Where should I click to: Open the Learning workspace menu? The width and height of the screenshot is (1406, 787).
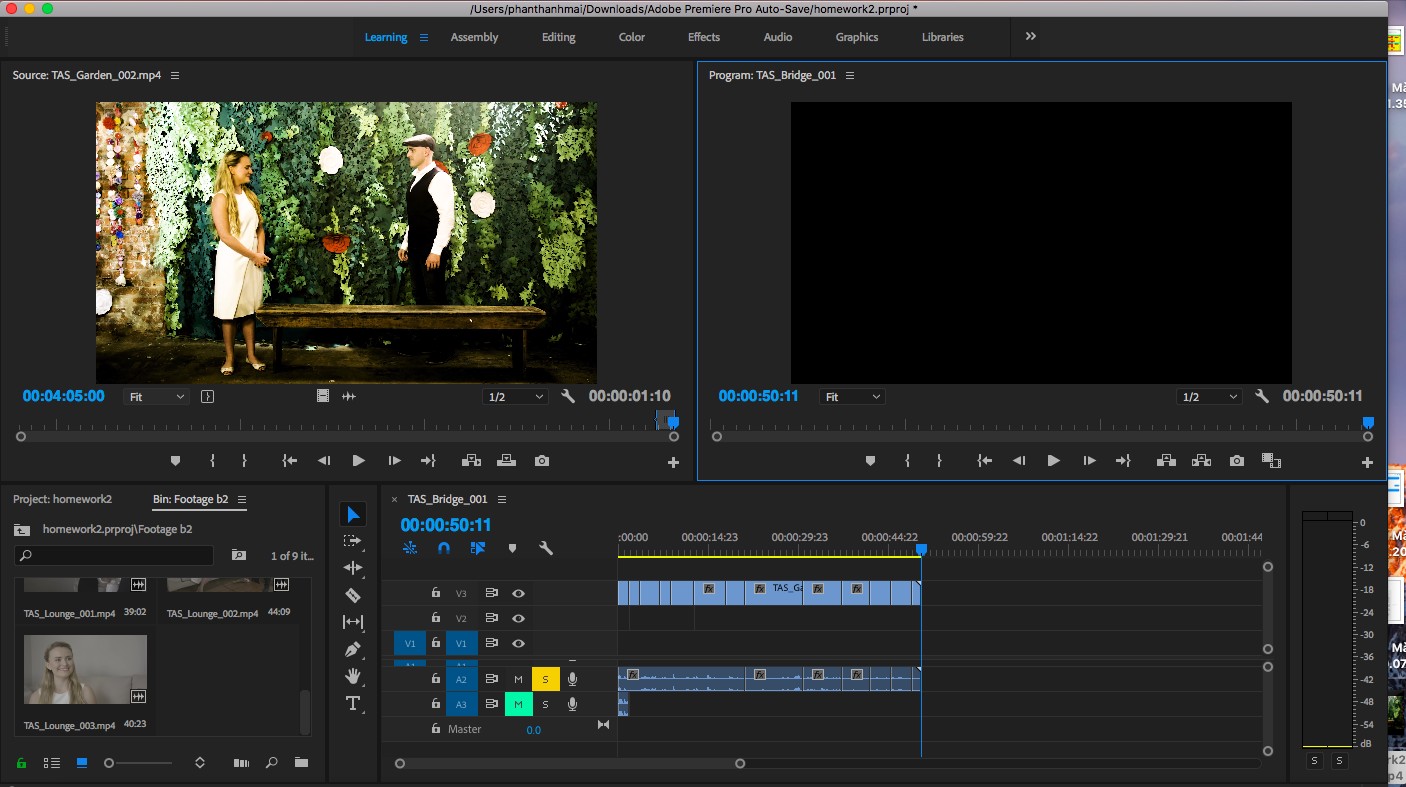point(424,37)
